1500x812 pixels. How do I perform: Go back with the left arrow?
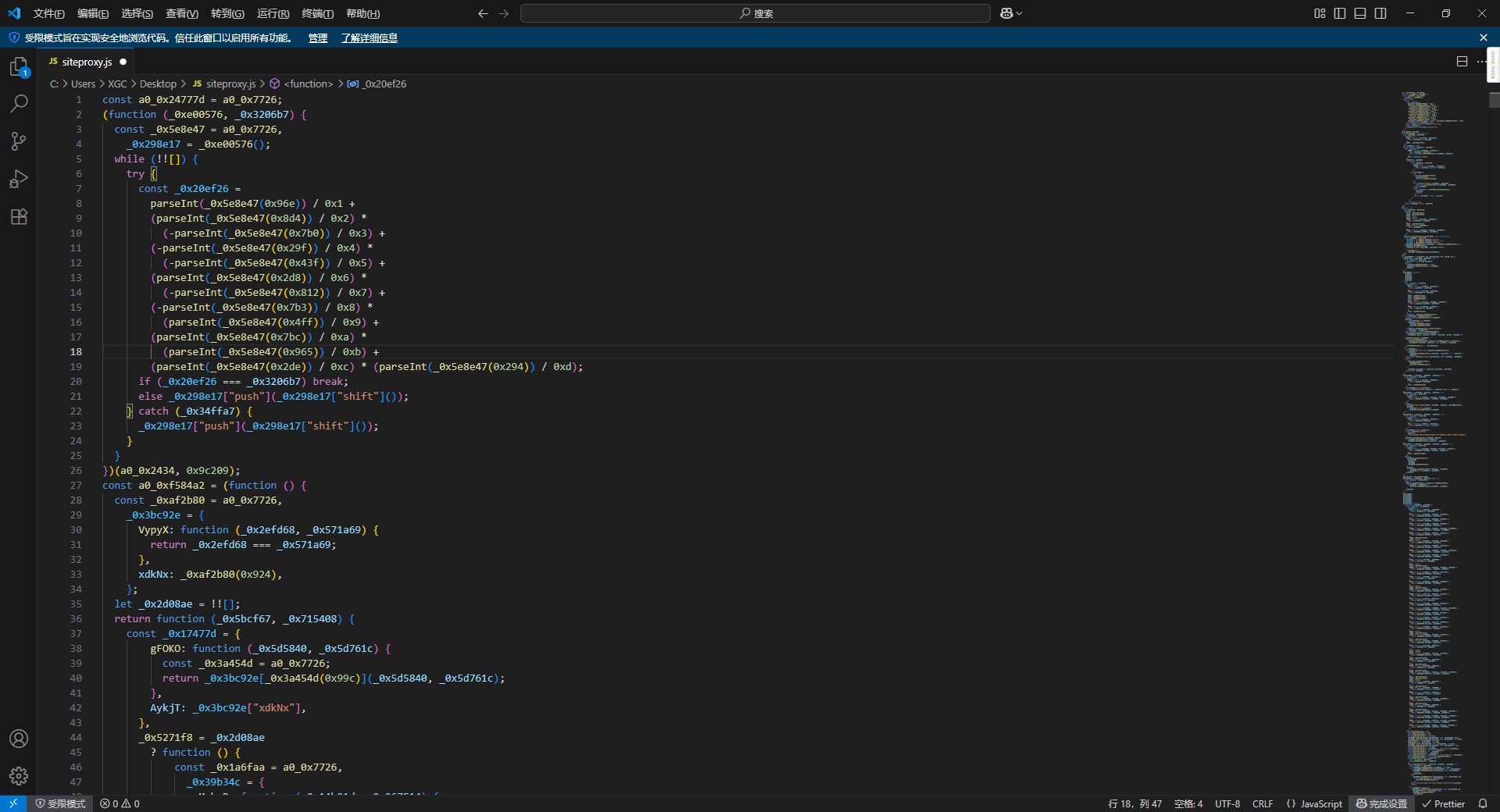483,13
